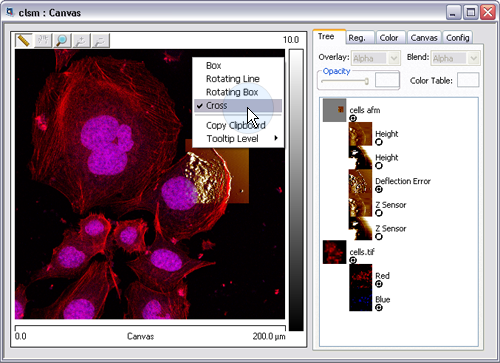Click the zoom-in magnifier with plus sign

coord(81,41)
